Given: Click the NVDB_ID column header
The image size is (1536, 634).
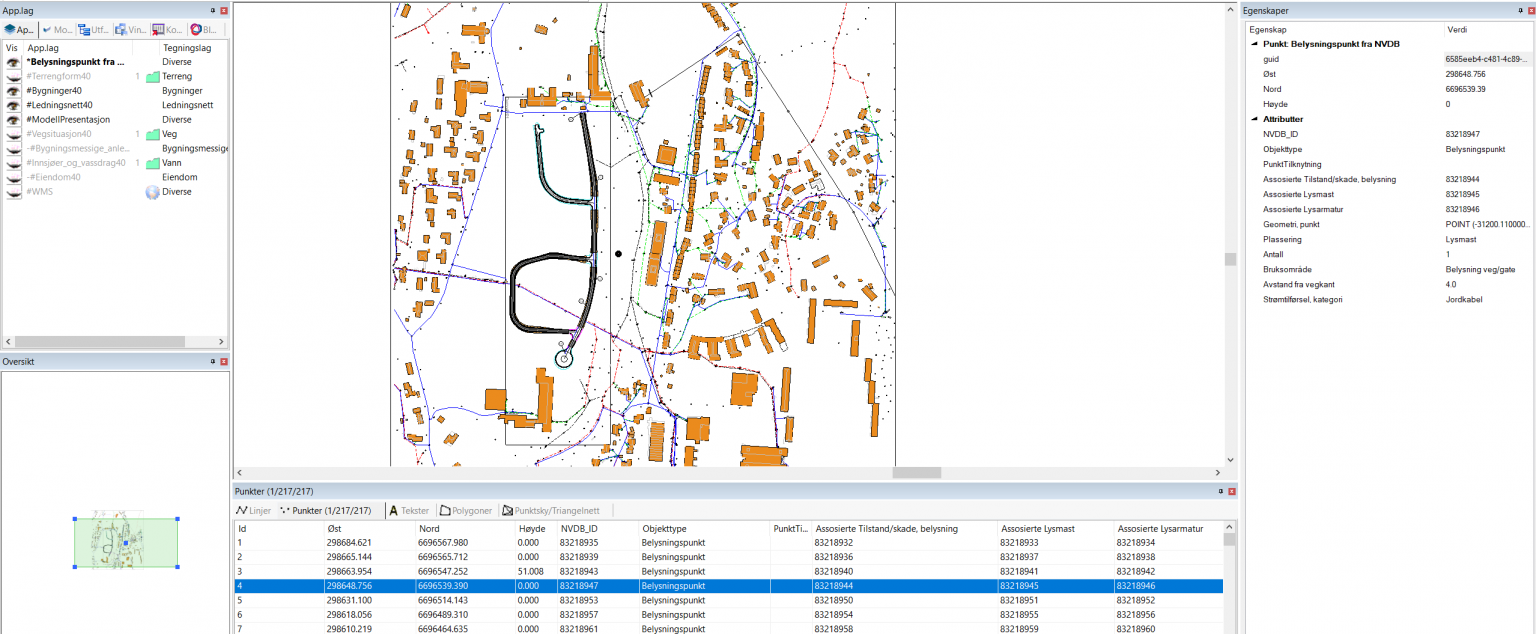Looking at the screenshot, I should coord(579,528).
